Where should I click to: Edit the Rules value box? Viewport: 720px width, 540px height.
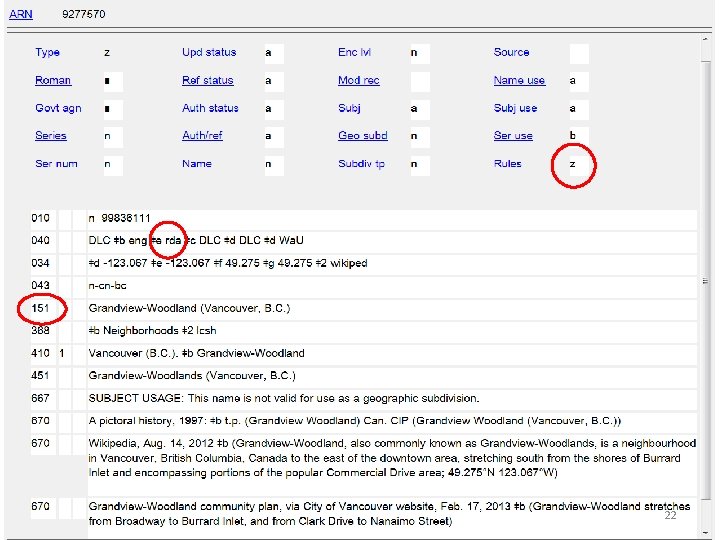coord(579,165)
